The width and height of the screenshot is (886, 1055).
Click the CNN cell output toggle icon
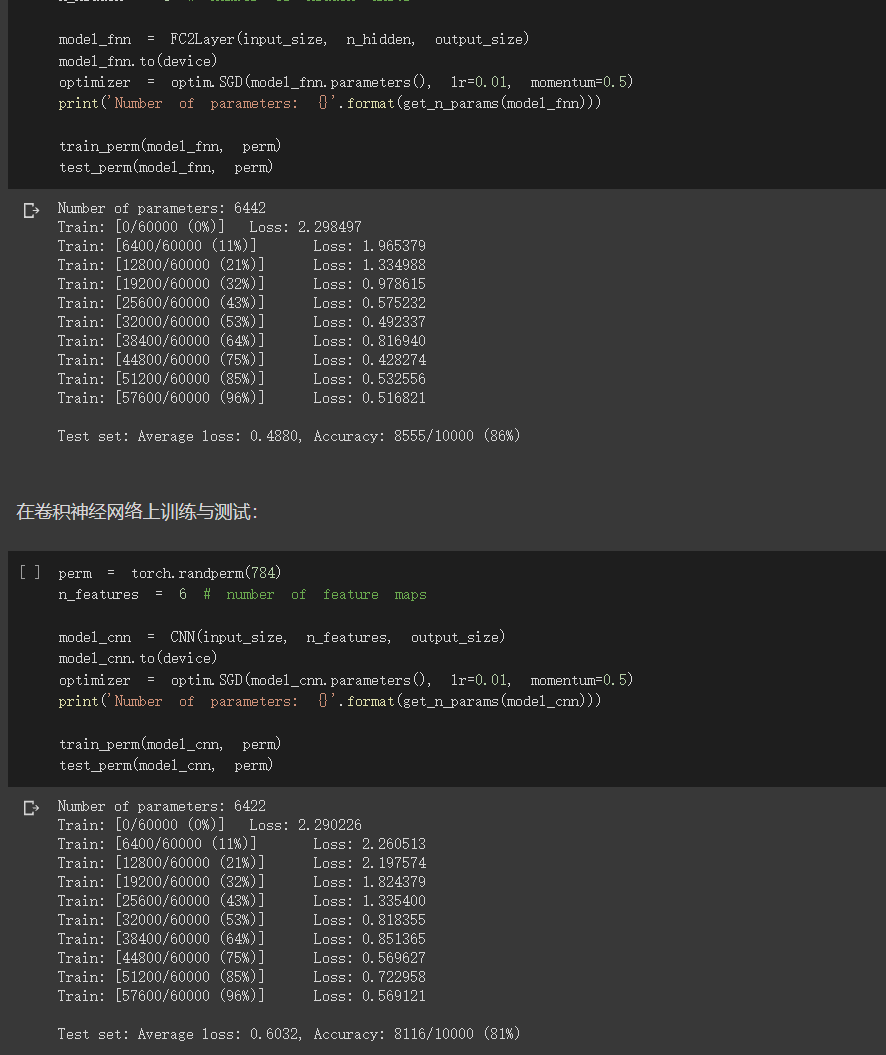click(31, 807)
